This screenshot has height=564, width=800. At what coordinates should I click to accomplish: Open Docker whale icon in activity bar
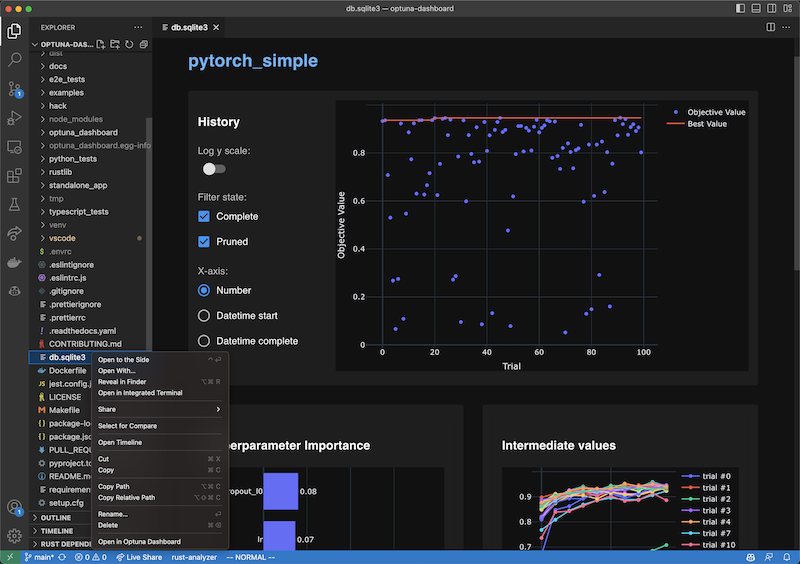[14, 262]
